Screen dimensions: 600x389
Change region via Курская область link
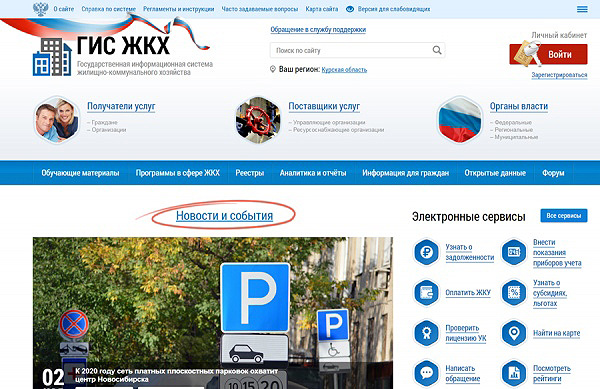point(344,70)
